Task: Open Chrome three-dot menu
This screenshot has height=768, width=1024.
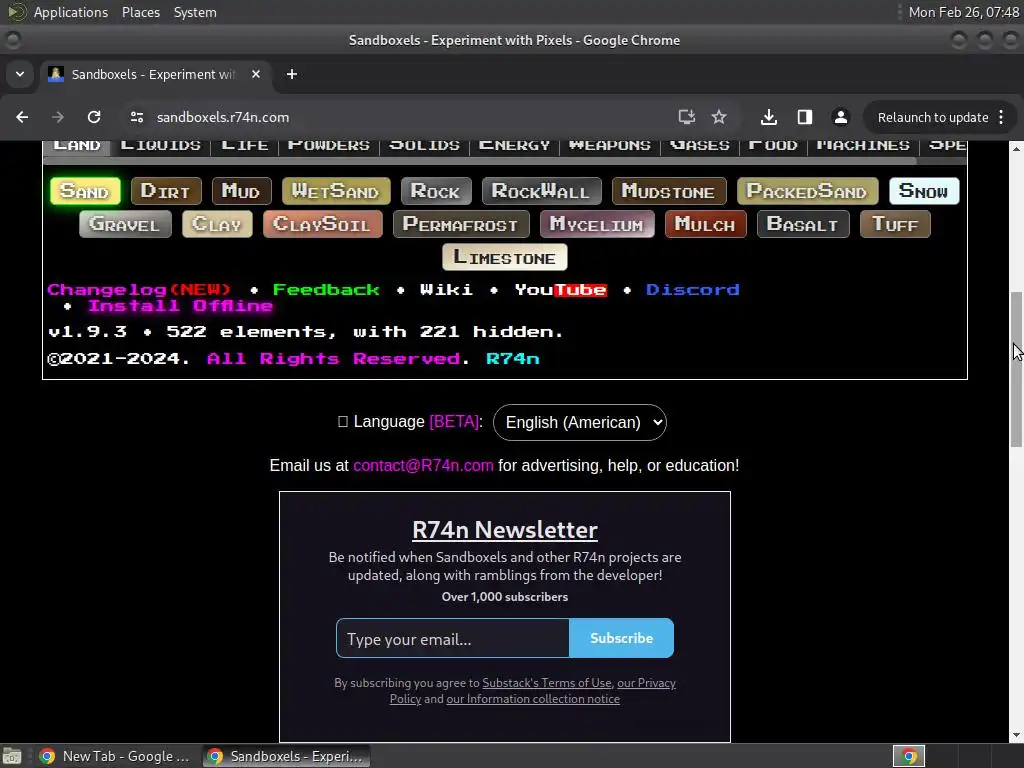Action: tap(1001, 117)
